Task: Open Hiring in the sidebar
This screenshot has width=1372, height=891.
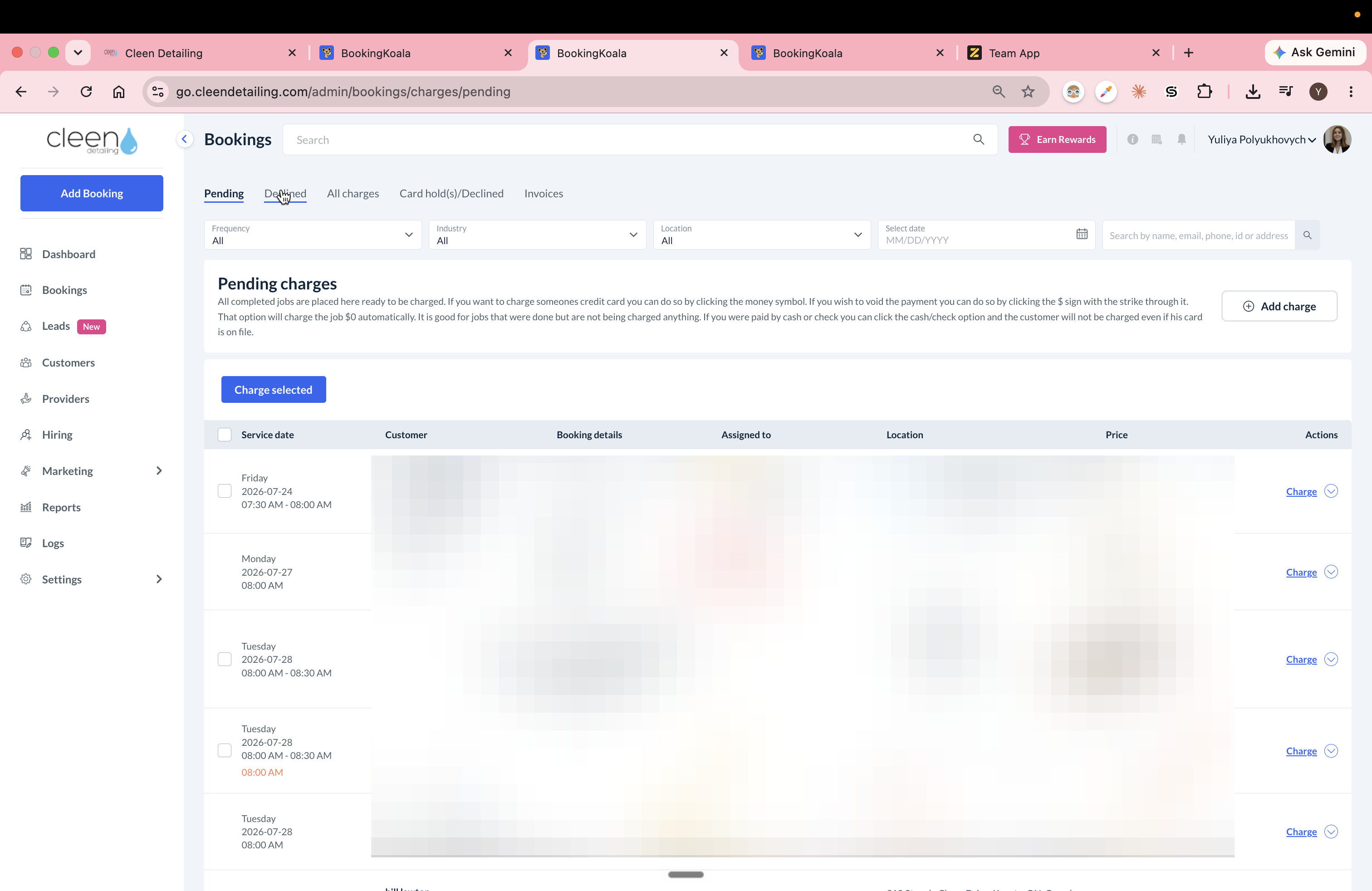Action: pos(57,435)
